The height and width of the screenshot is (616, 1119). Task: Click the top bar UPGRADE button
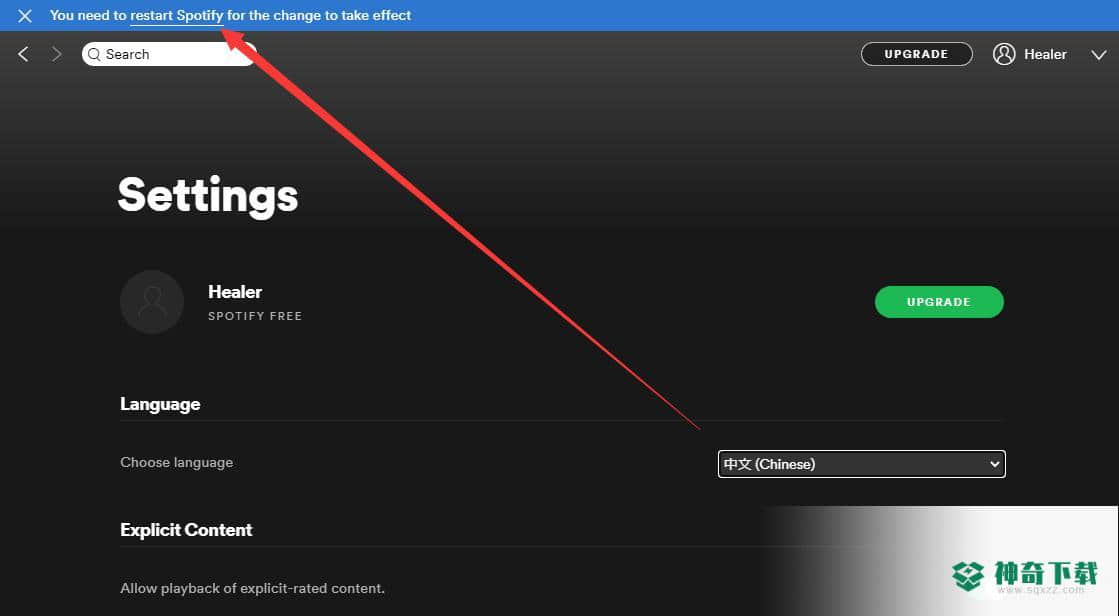(x=916, y=54)
